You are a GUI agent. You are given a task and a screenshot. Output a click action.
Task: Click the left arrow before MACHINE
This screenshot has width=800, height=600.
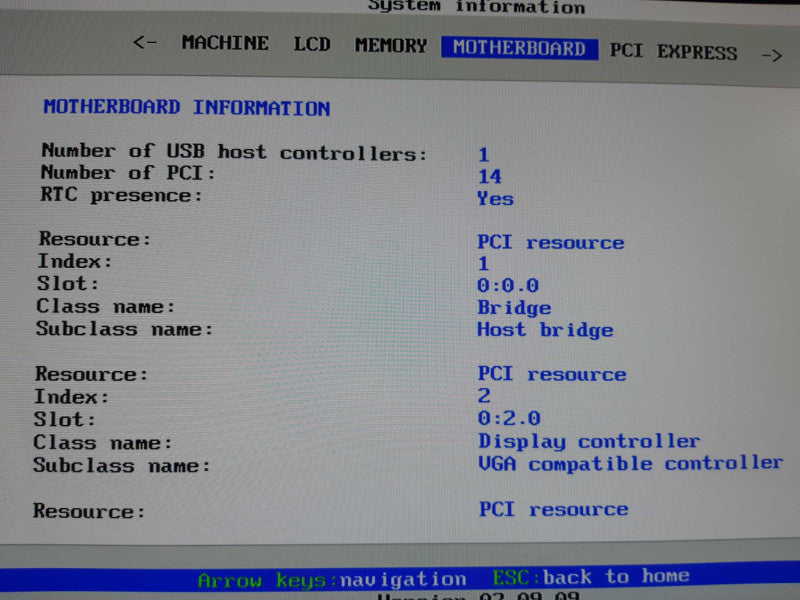pyautogui.click(x=144, y=42)
